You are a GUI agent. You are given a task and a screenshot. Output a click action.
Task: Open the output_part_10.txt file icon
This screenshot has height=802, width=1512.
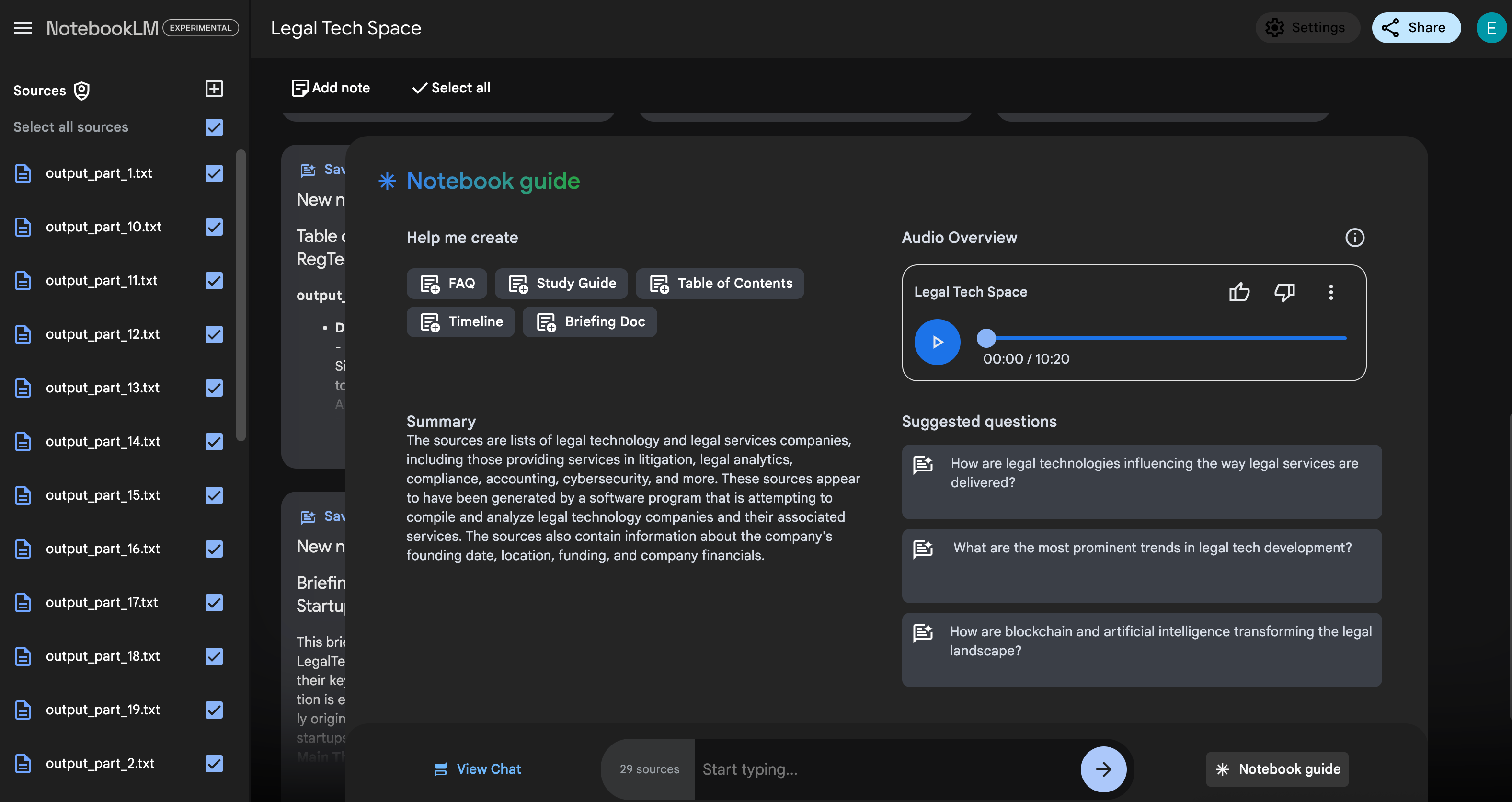(x=23, y=227)
